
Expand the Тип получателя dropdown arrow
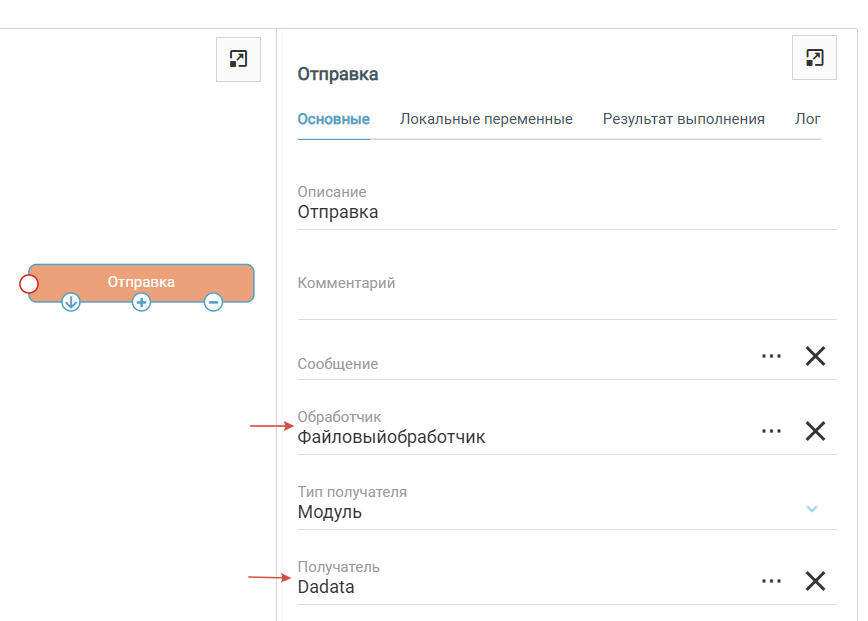pos(812,508)
